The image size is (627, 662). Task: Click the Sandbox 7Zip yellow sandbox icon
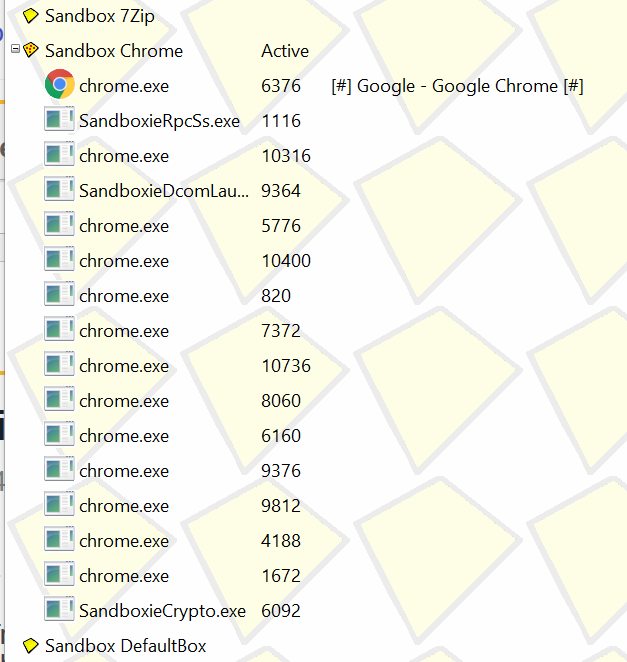[30, 16]
